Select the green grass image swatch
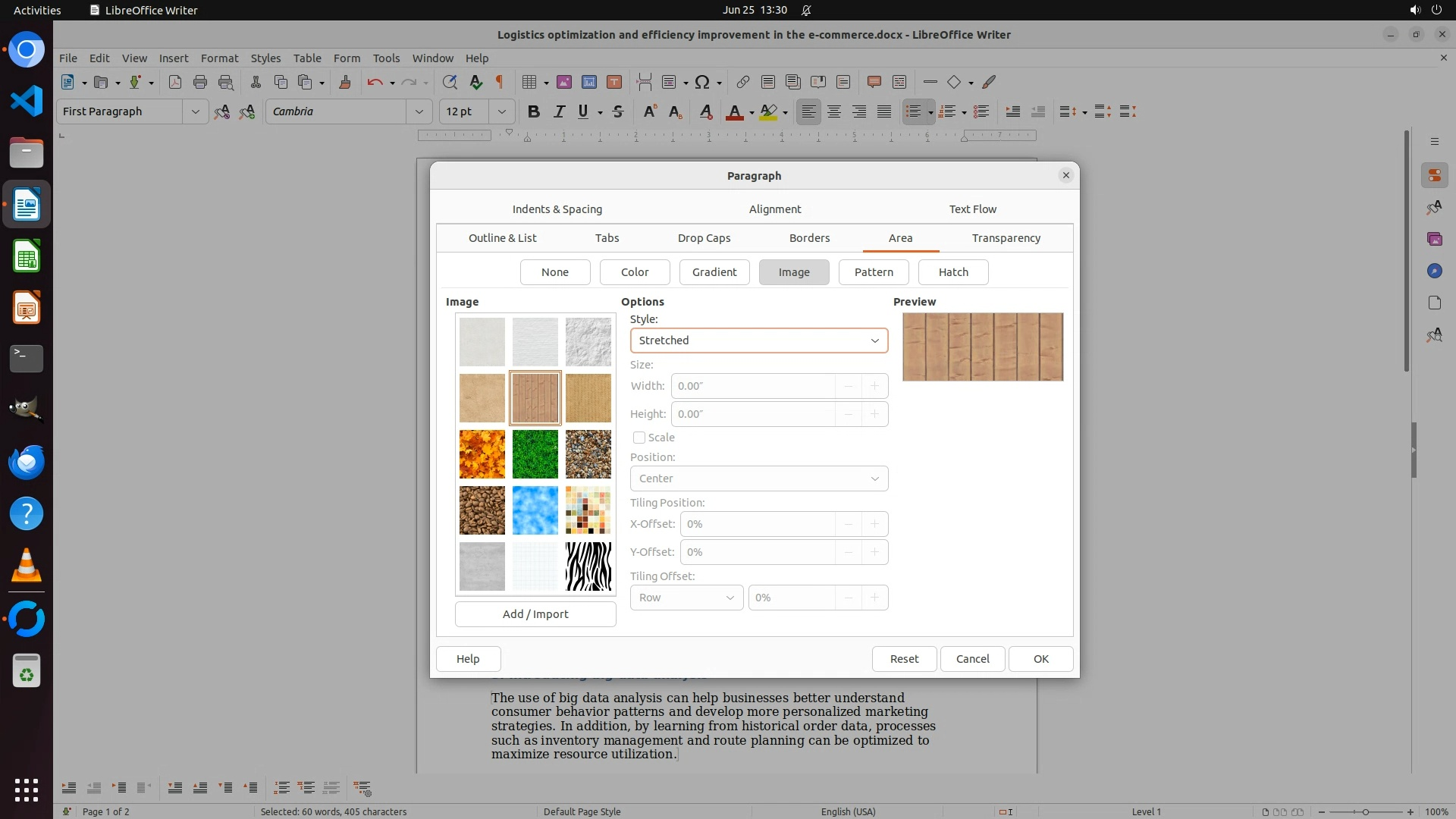 pyautogui.click(x=535, y=454)
